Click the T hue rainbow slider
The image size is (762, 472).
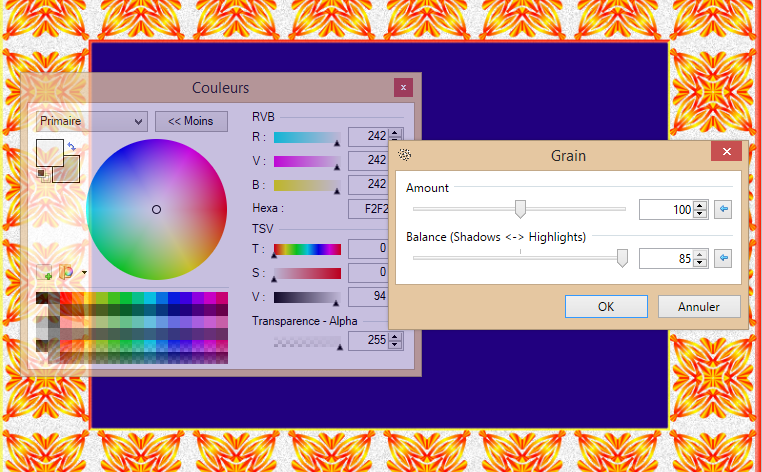click(x=307, y=249)
